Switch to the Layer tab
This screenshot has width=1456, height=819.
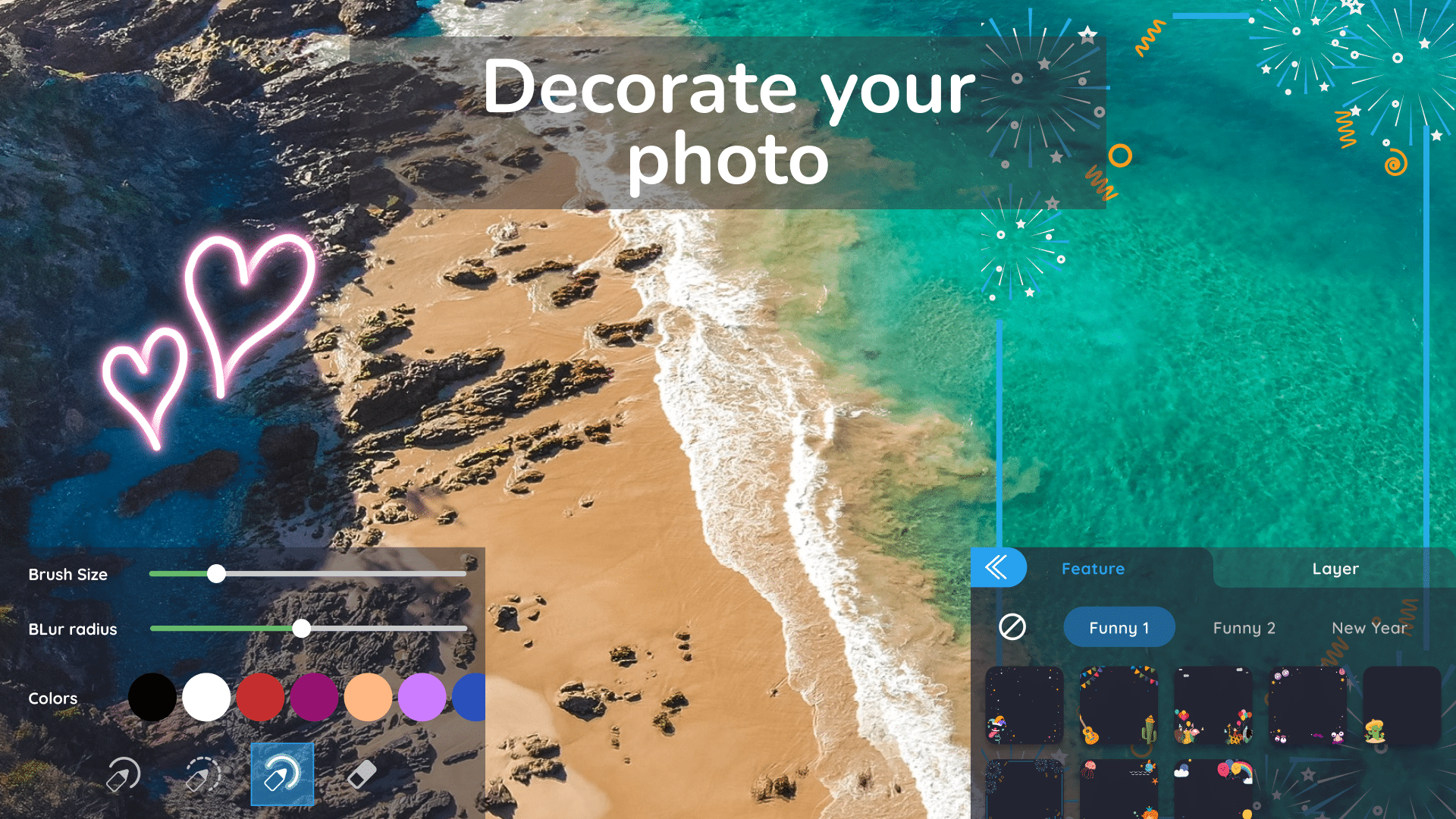coord(1335,568)
